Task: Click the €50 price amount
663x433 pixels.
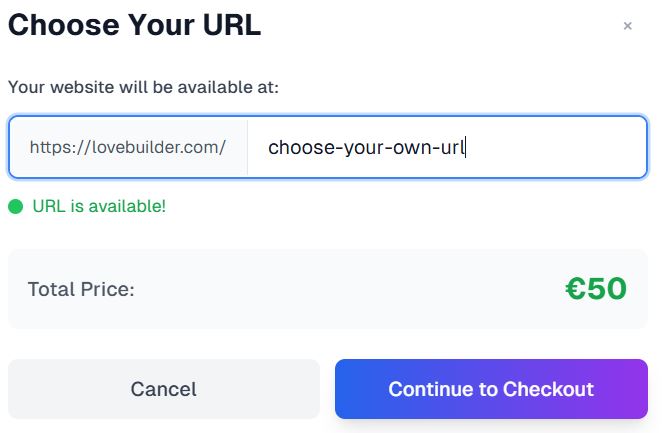Action: point(596,289)
